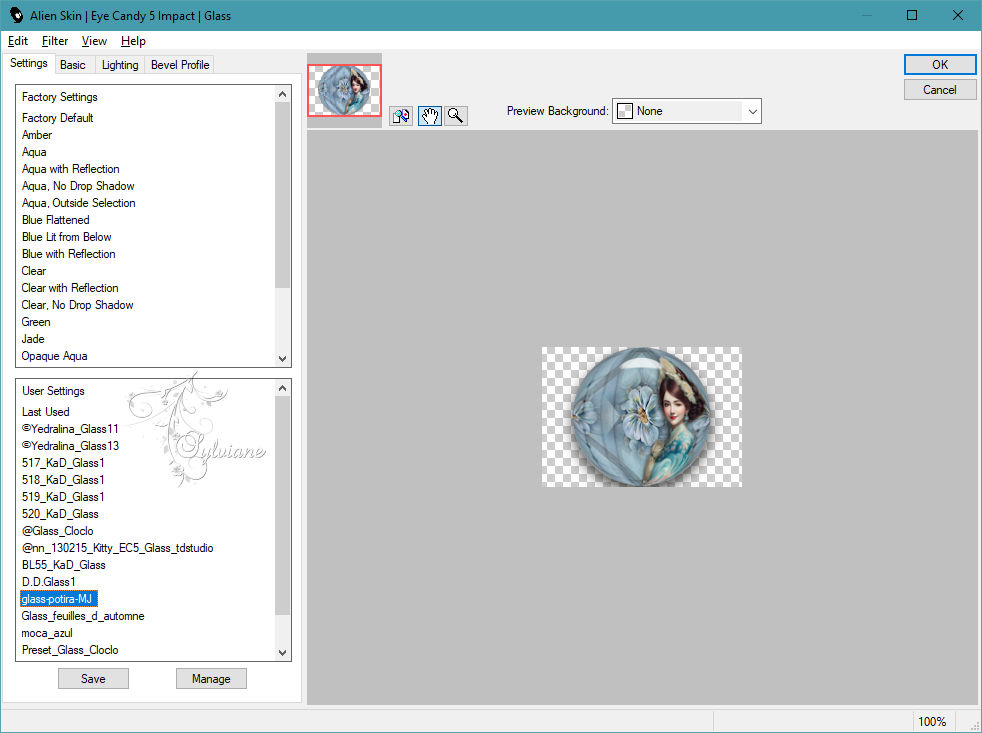
Task: Open the Help menu
Action: pos(133,41)
